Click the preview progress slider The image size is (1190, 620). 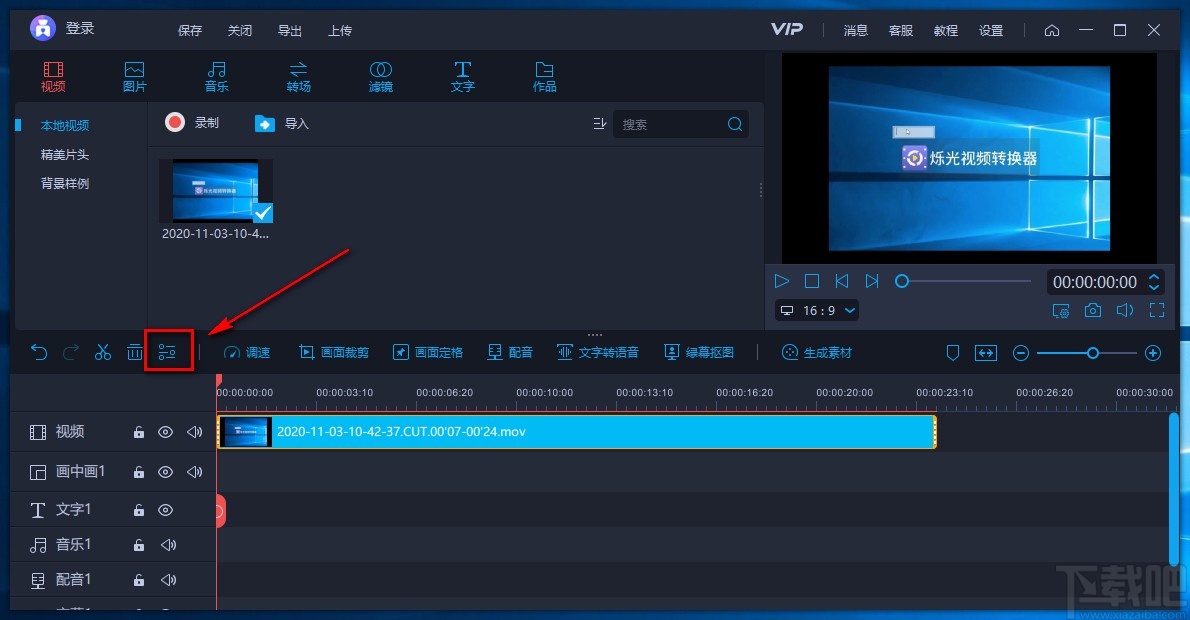tap(963, 282)
